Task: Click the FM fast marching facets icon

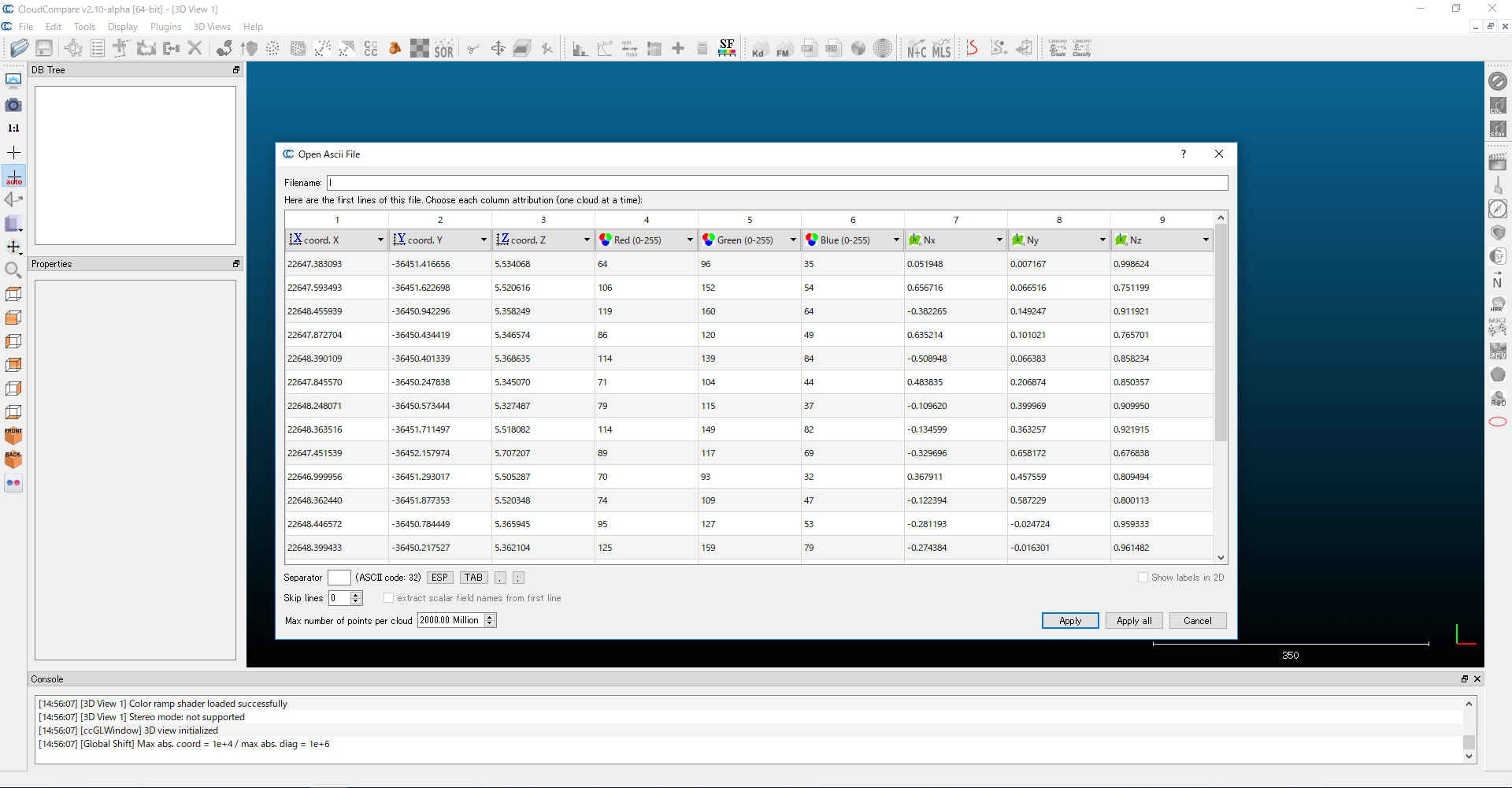Action: click(x=784, y=49)
